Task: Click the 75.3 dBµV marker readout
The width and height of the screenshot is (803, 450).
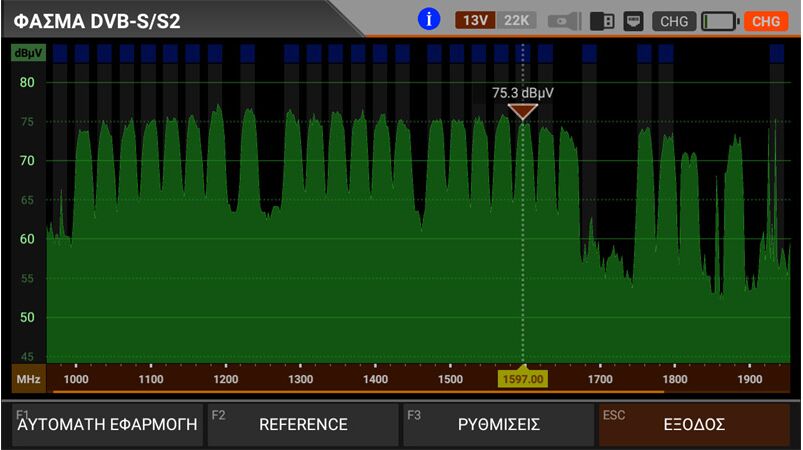Action: point(522,93)
